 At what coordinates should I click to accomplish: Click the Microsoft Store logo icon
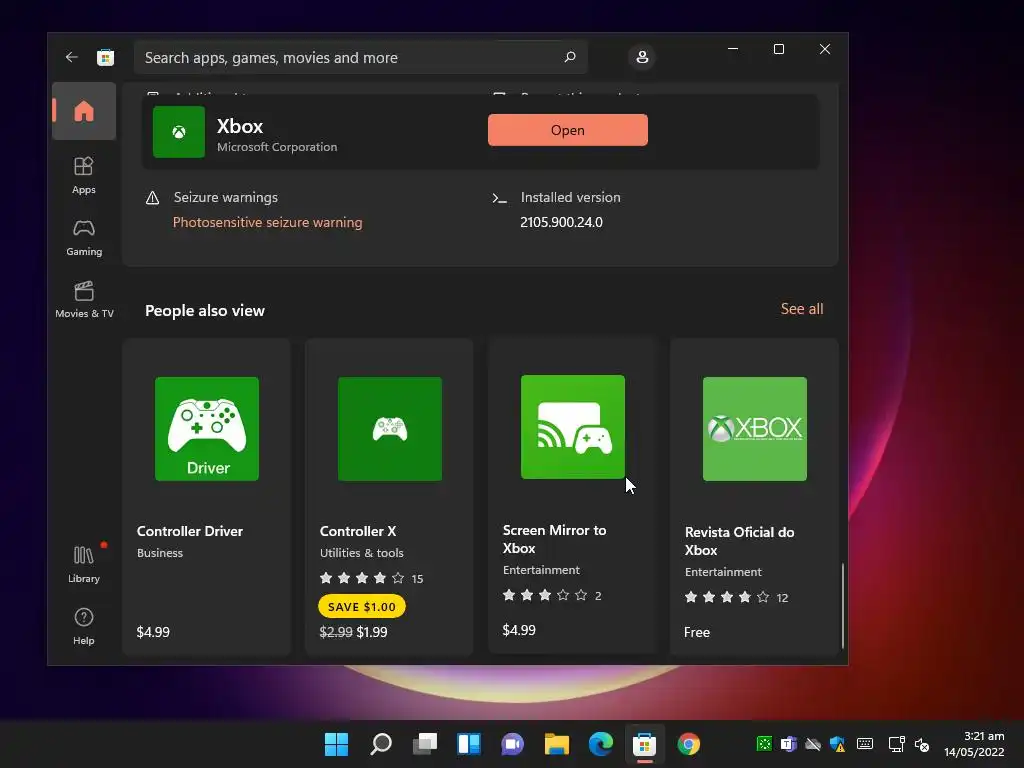click(x=105, y=57)
